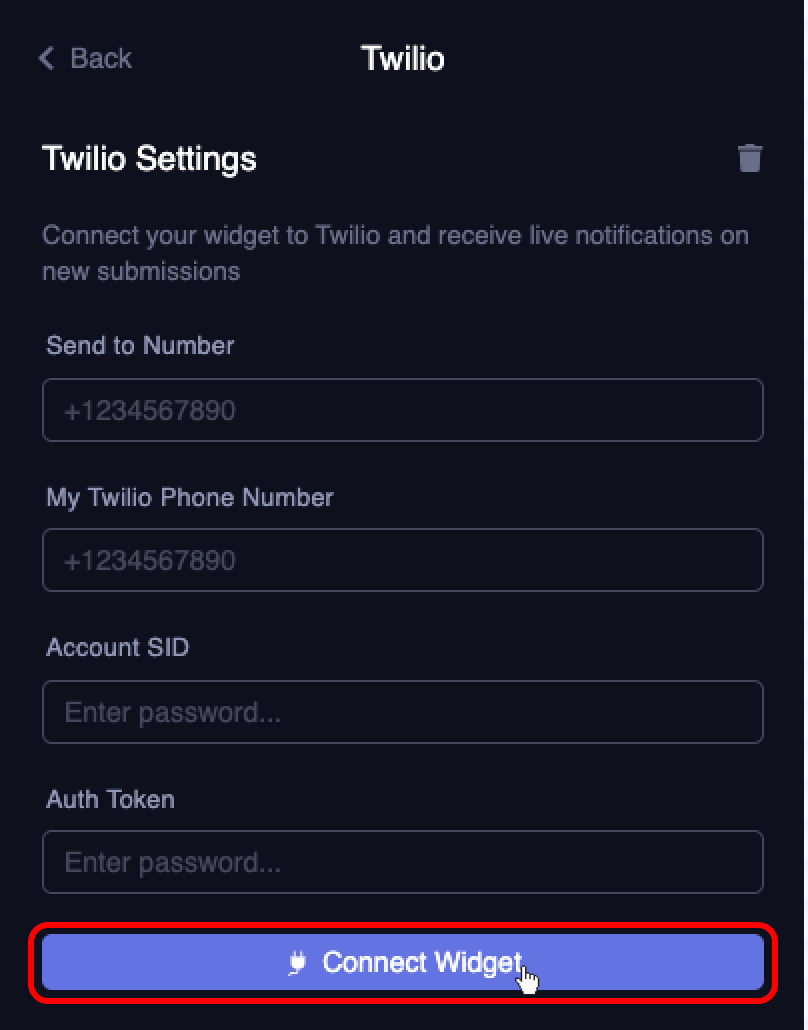
Task: Click the Send to Number label
Action: (x=140, y=346)
